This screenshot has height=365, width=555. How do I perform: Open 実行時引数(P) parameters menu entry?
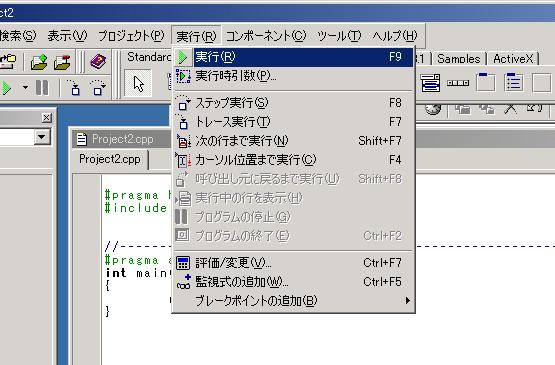tap(293, 76)
